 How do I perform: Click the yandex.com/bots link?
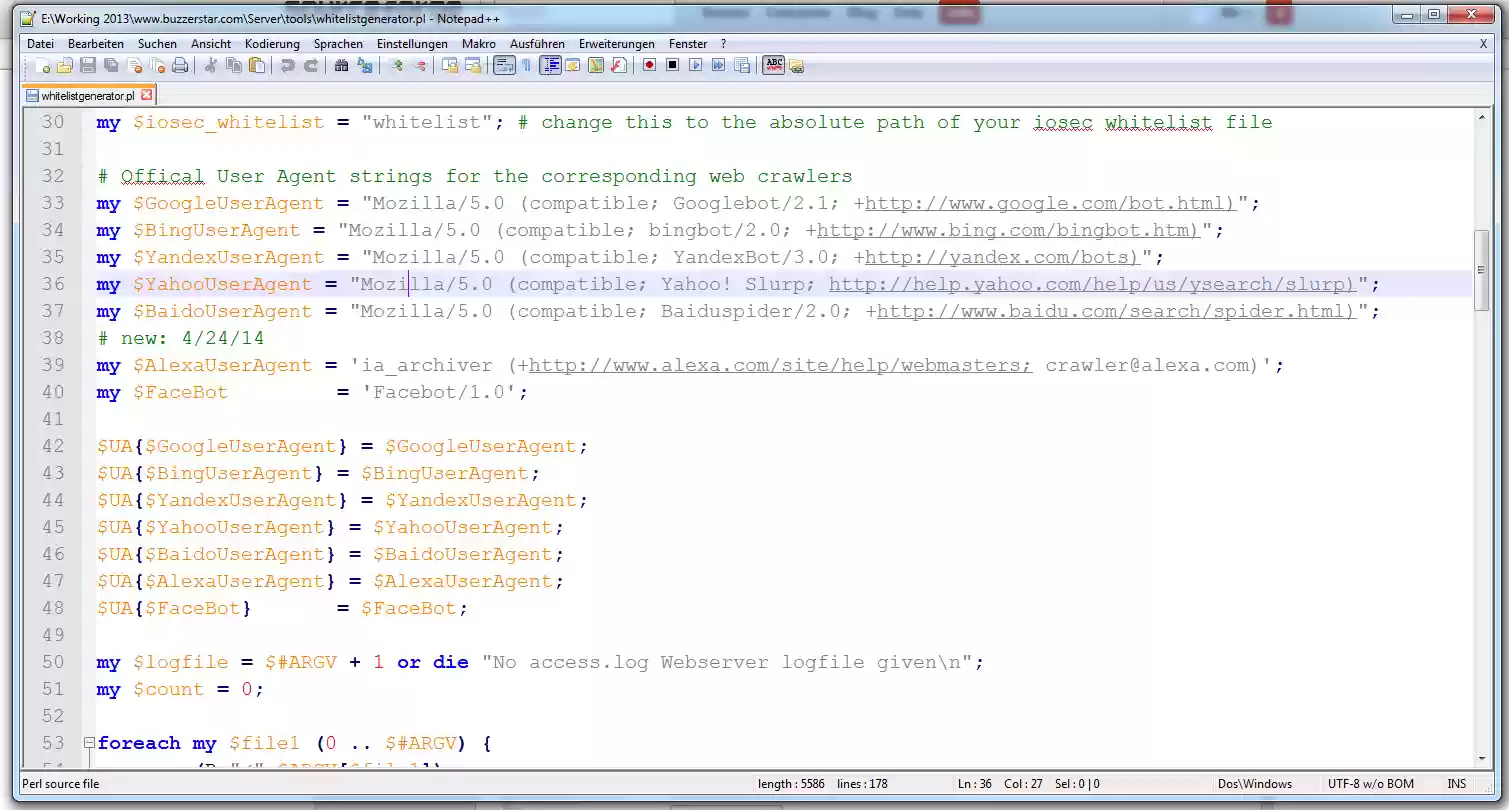click(x=1002, y=257)
